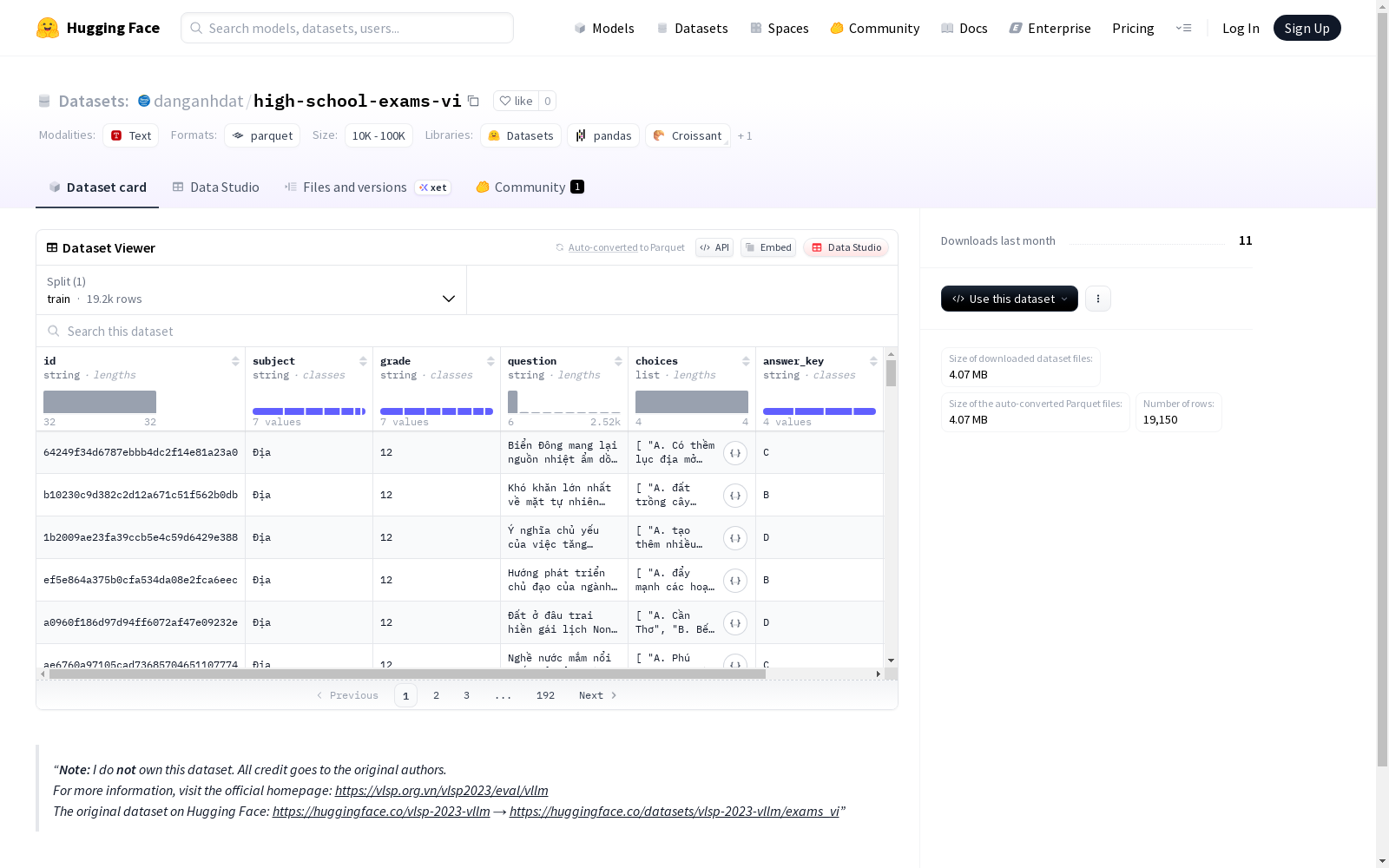The image size is (1389, 868).
Task: Click the danganhdat author avatar
Action: click(144, 101)
